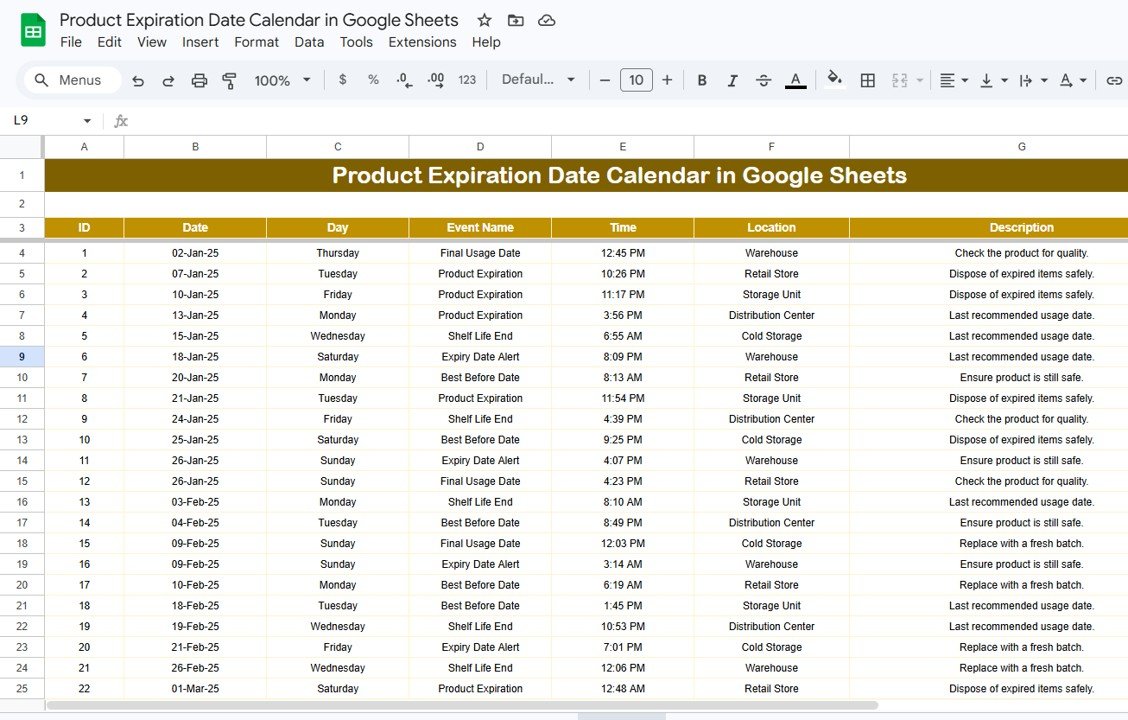Open the name box dropdown for L9
The width and height of the screenshot is (1128, 720).
click(87, 121)
